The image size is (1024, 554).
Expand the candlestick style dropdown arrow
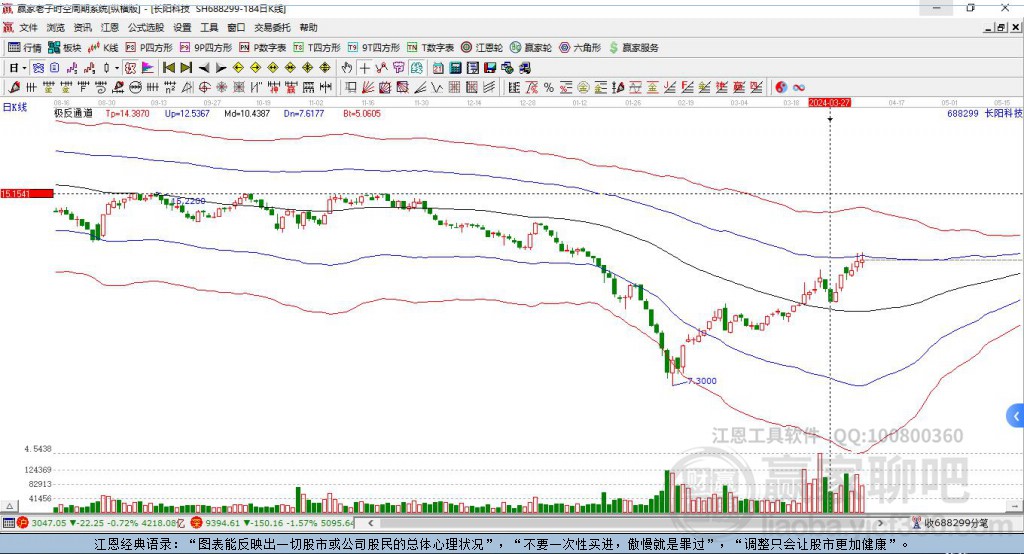click(x=117, y=68)
